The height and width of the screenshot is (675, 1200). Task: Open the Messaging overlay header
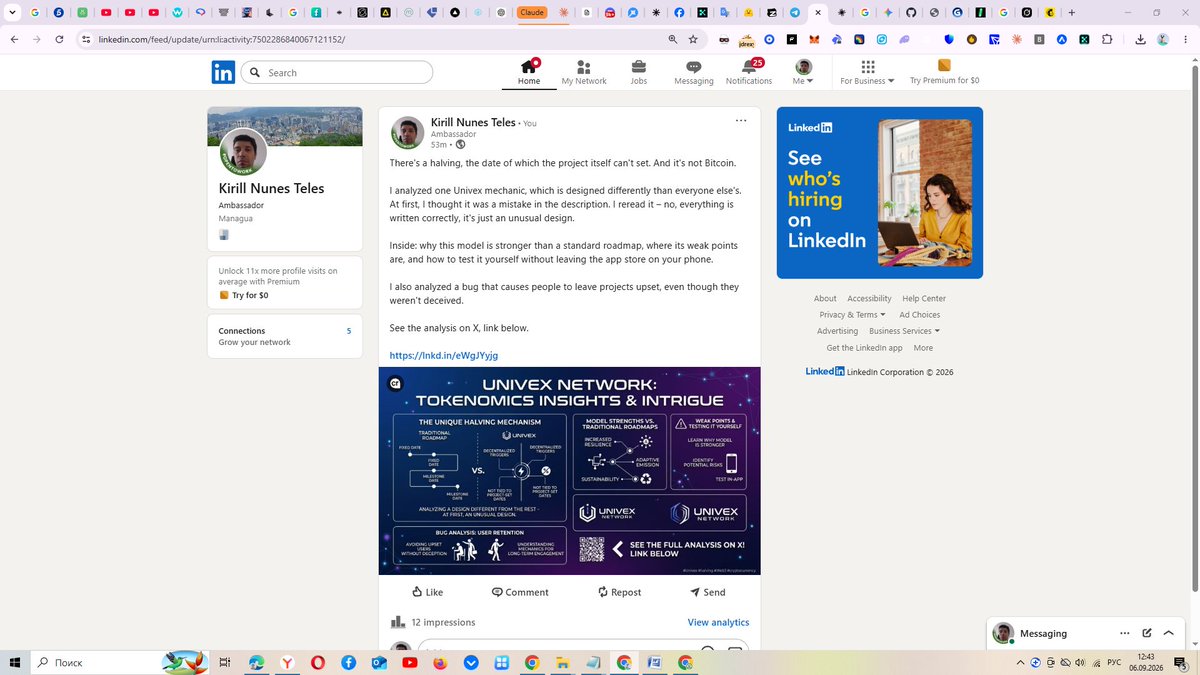(x=1043, y=633)
